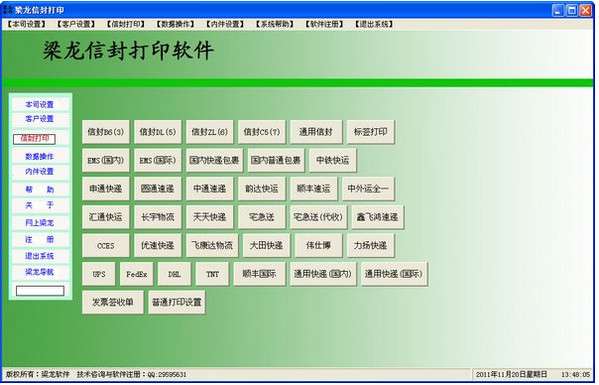Open the 数据操作 menu in menu bar
The image size is (599, 385).
175,24
